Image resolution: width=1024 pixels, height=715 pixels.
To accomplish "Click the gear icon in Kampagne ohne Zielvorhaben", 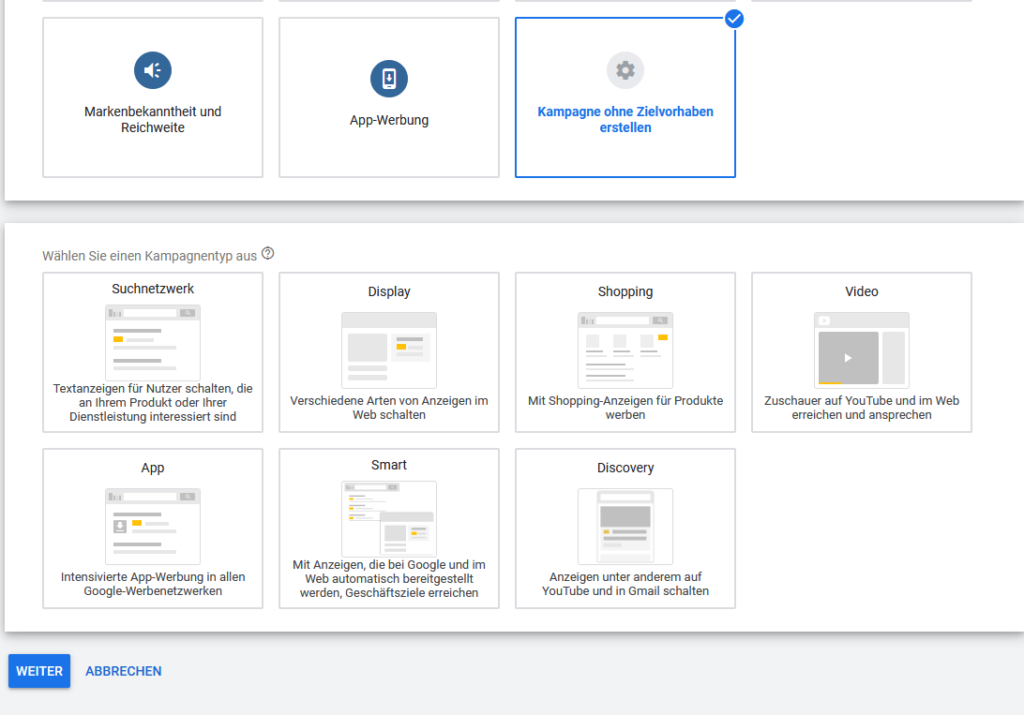I will click(x=625, y=70).
